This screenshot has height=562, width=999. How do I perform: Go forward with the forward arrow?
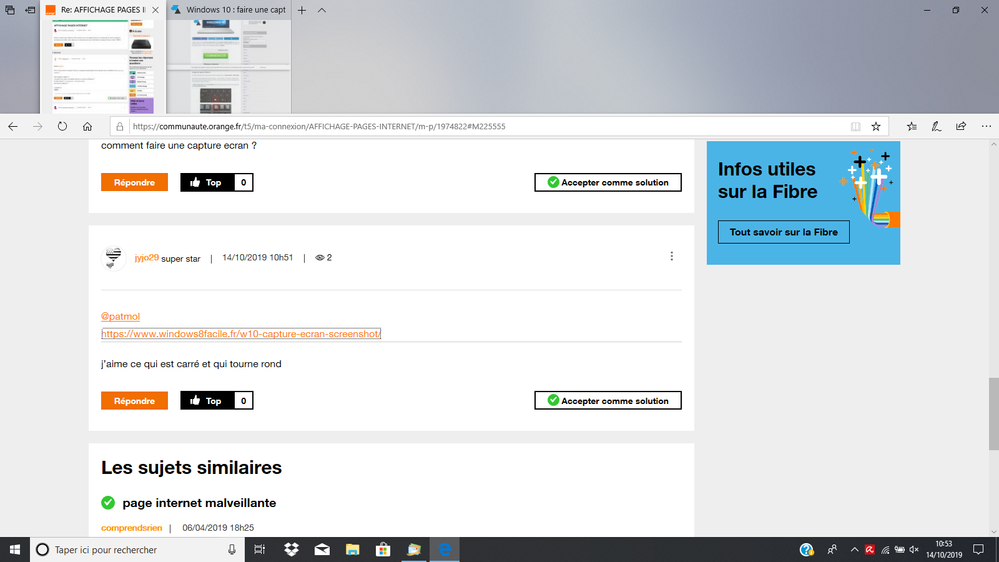[38, 126]
